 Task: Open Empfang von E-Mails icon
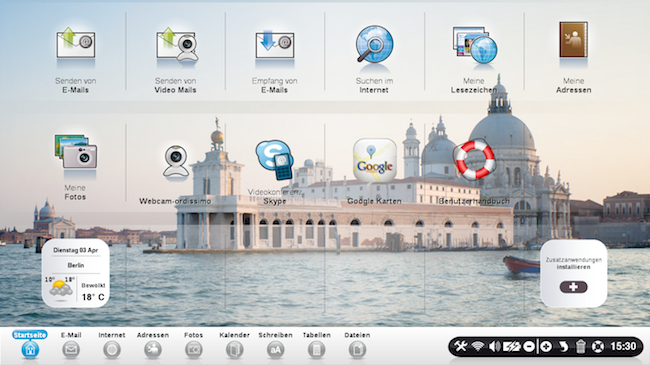click(x=275, y=44)
